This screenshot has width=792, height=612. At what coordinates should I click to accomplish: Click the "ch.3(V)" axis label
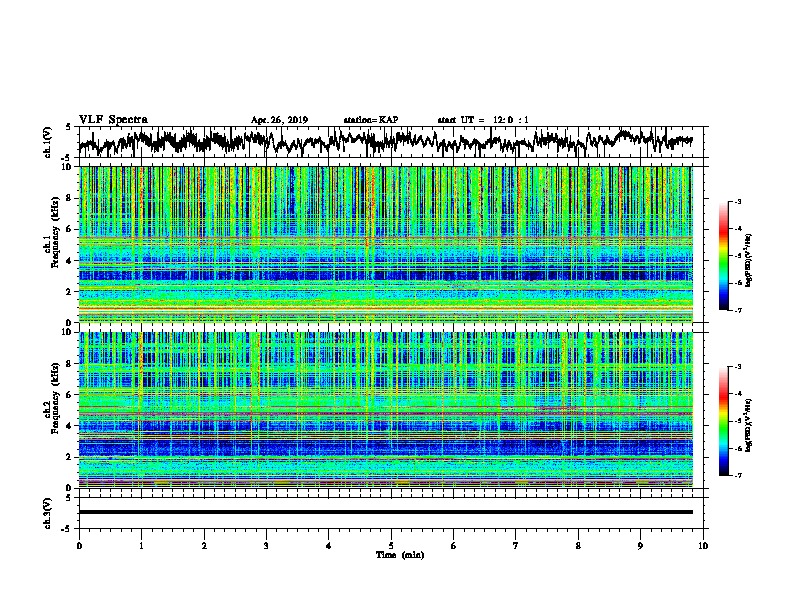click(48, 514)
